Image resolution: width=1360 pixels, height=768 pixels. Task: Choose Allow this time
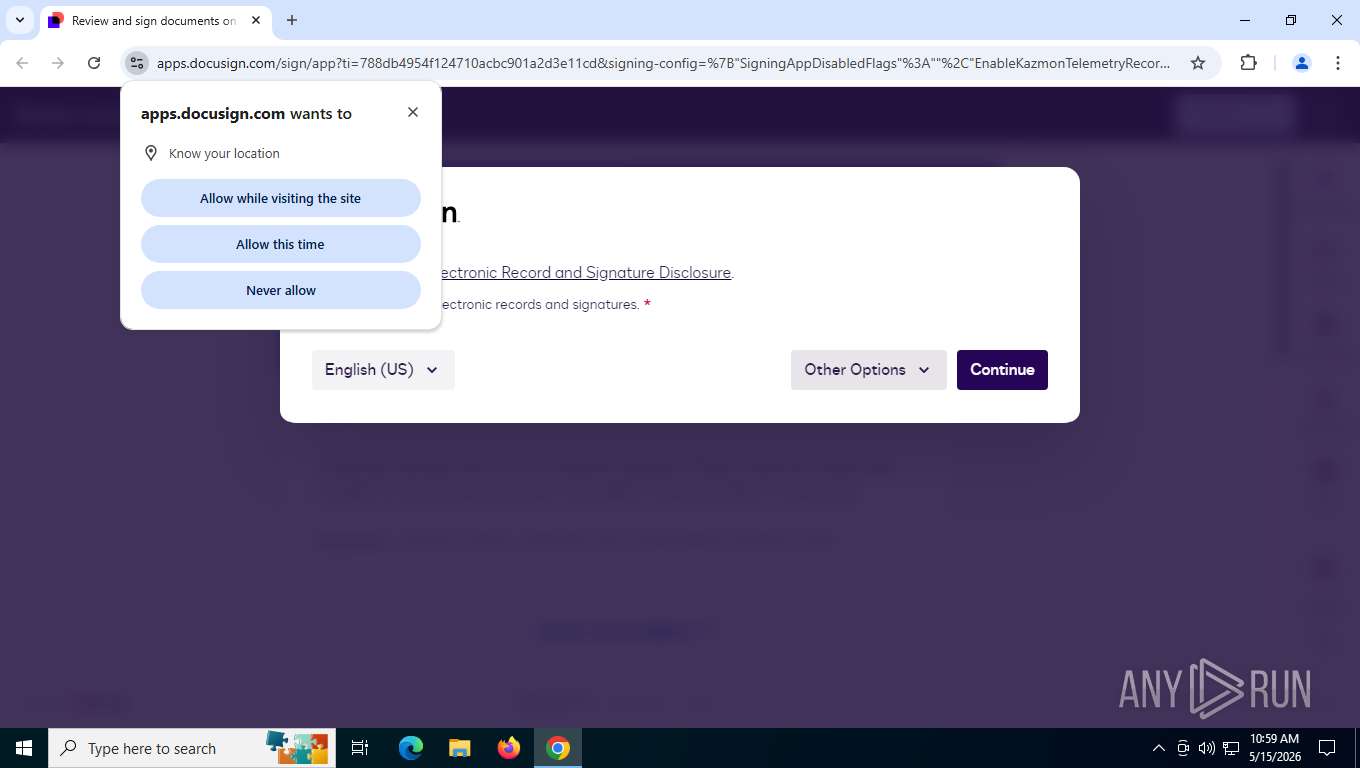coord(281,244)
